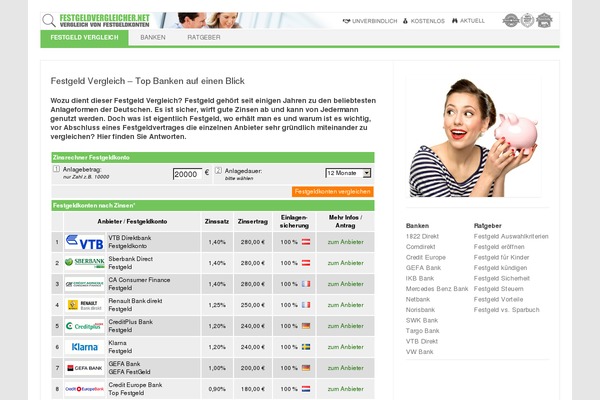This screenshot has height=400, width=600.
Task: Open the Targo Bank sidebar link
Action: 422,331
